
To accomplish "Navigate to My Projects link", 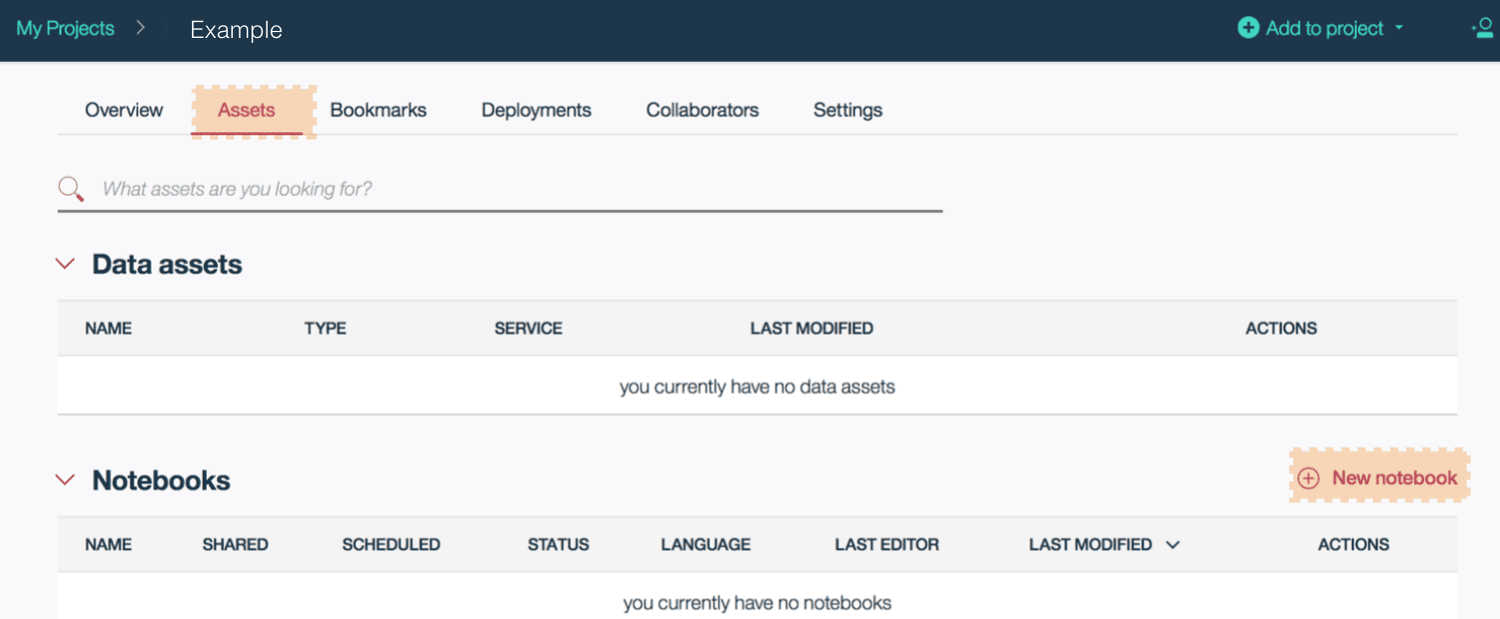I will (65, 28).
